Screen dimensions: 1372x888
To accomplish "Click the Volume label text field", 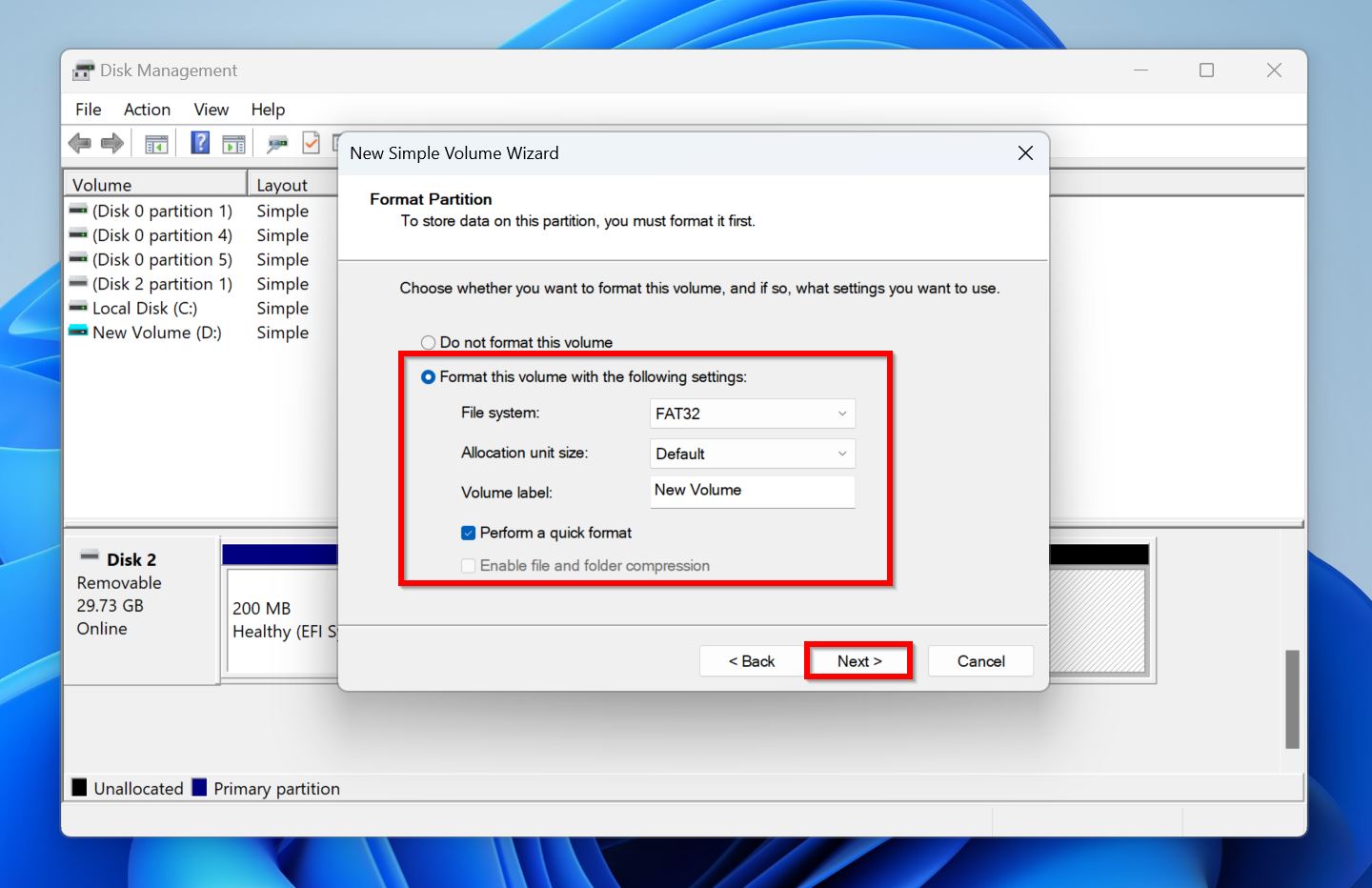I will pos(752,491).
